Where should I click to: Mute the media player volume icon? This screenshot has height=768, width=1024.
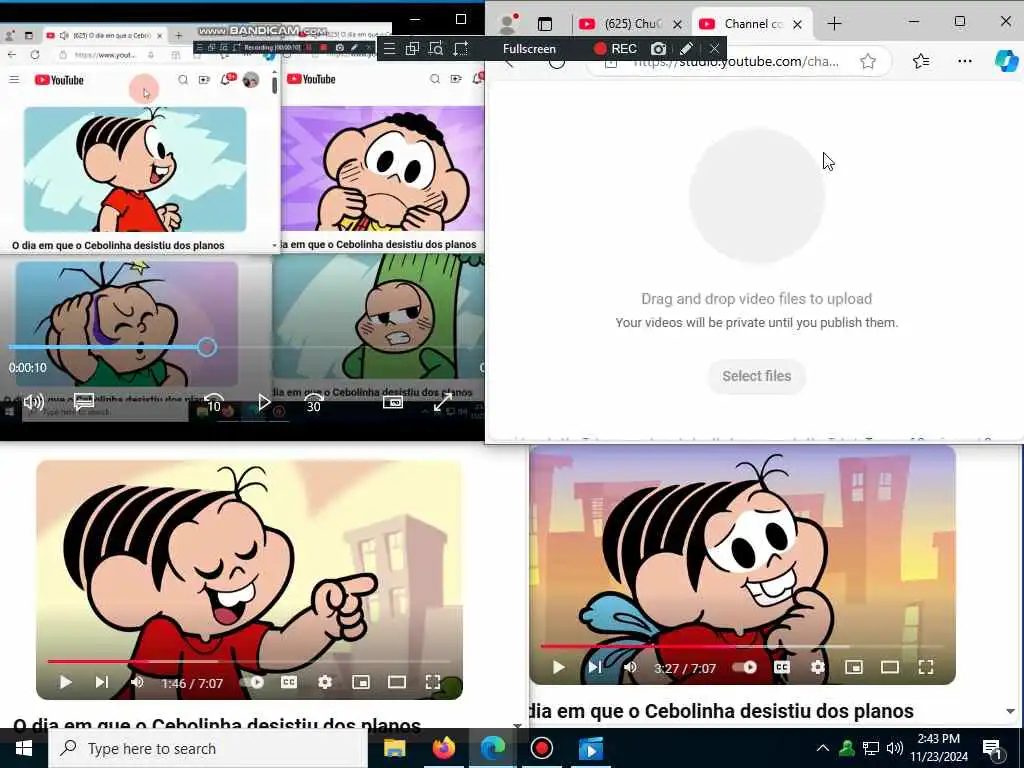(x=33, y=402)
